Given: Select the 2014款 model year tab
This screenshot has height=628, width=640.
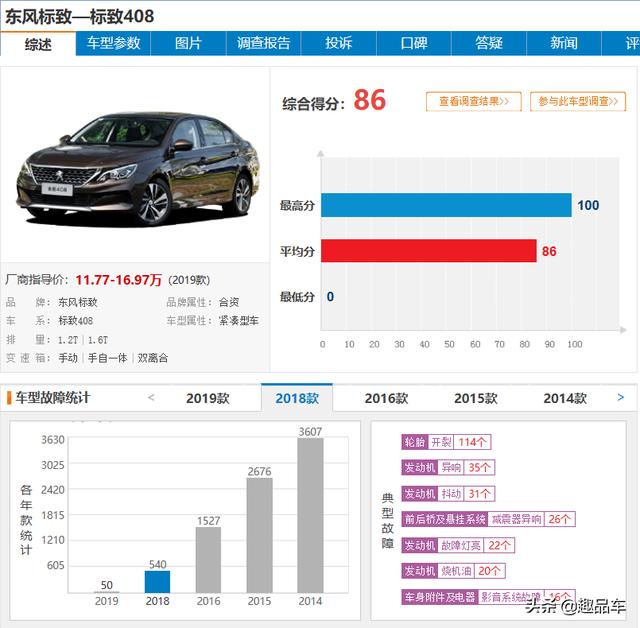Looking at the screenshot, I should (565, 398).
